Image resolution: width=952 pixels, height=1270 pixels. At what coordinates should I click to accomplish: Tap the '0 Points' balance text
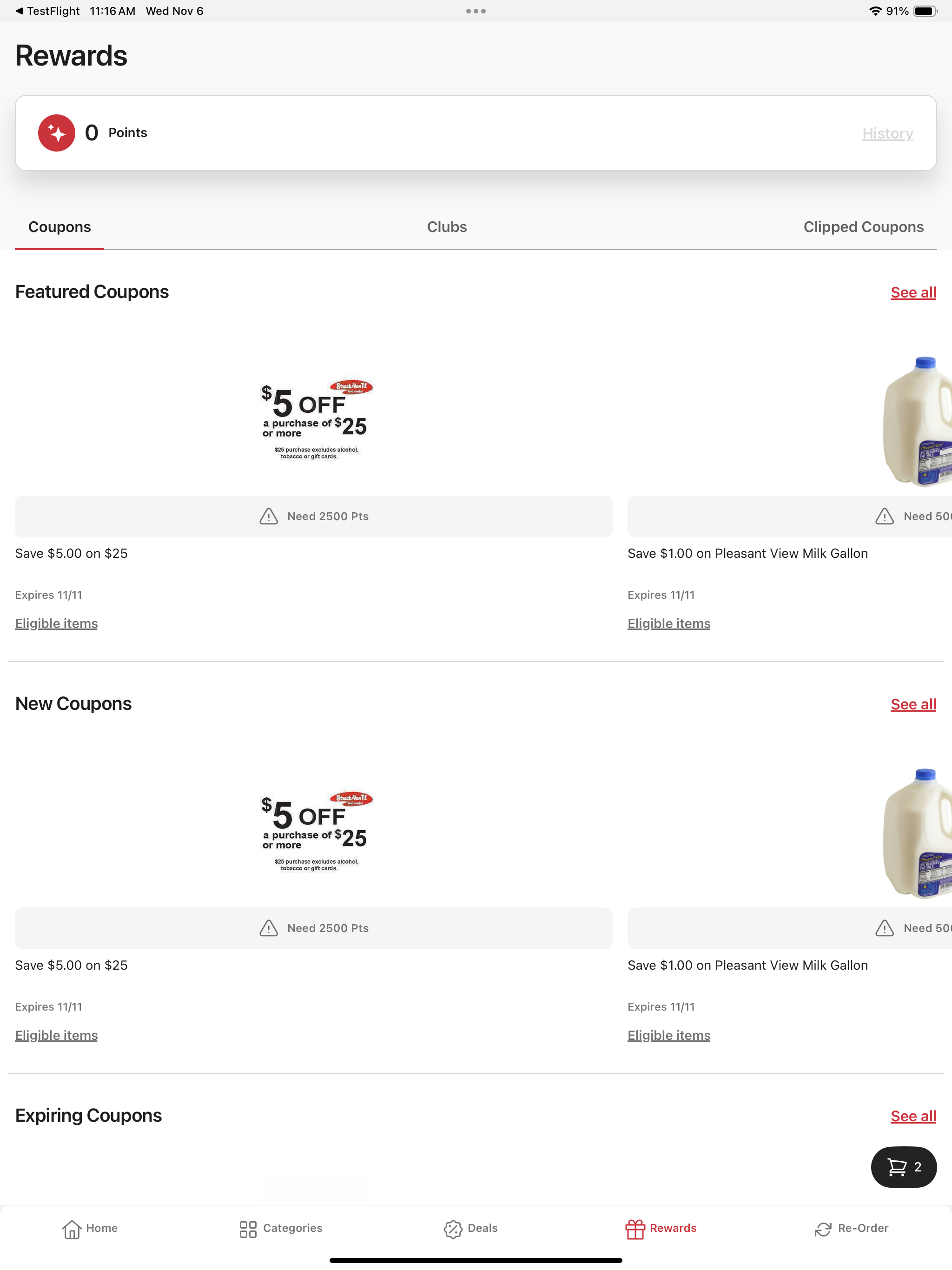116,132
